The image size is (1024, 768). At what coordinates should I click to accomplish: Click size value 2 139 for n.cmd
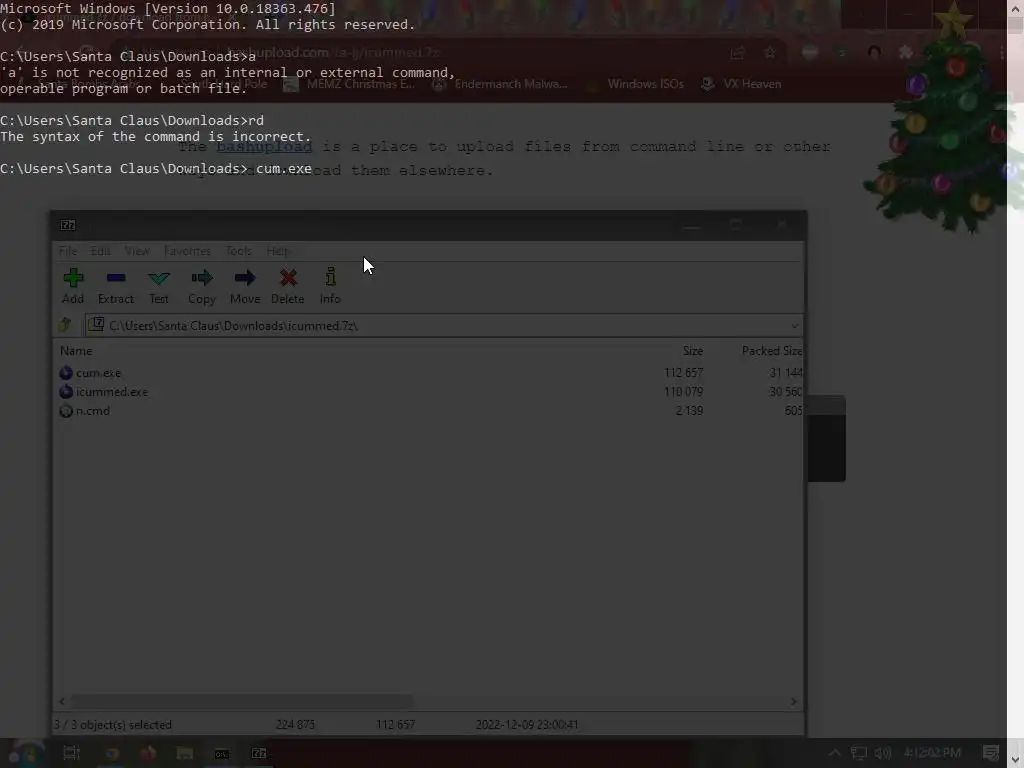tap(689, 411)
